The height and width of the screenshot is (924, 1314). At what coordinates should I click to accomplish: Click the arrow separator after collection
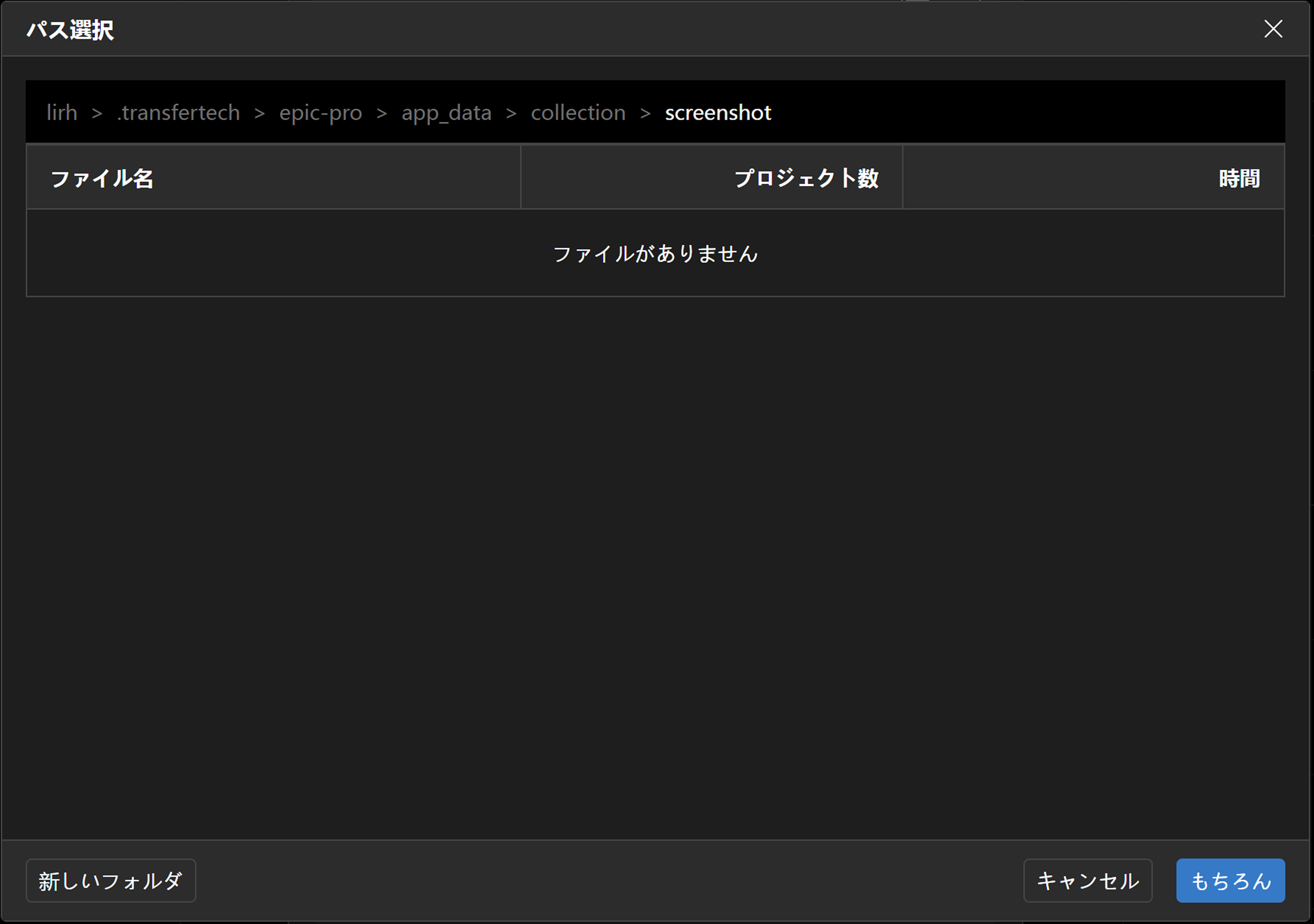(645, 113)
